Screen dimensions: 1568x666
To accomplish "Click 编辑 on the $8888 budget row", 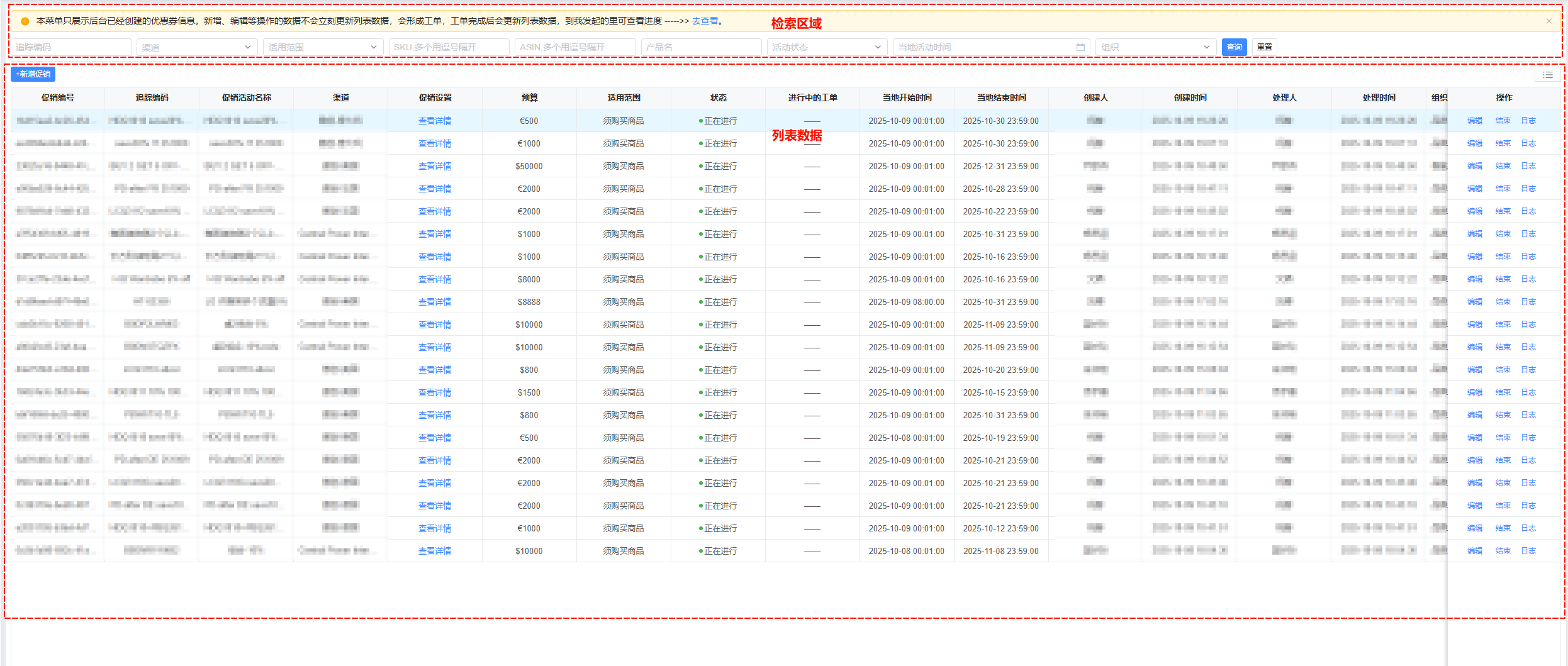I will coord(1474,302).
